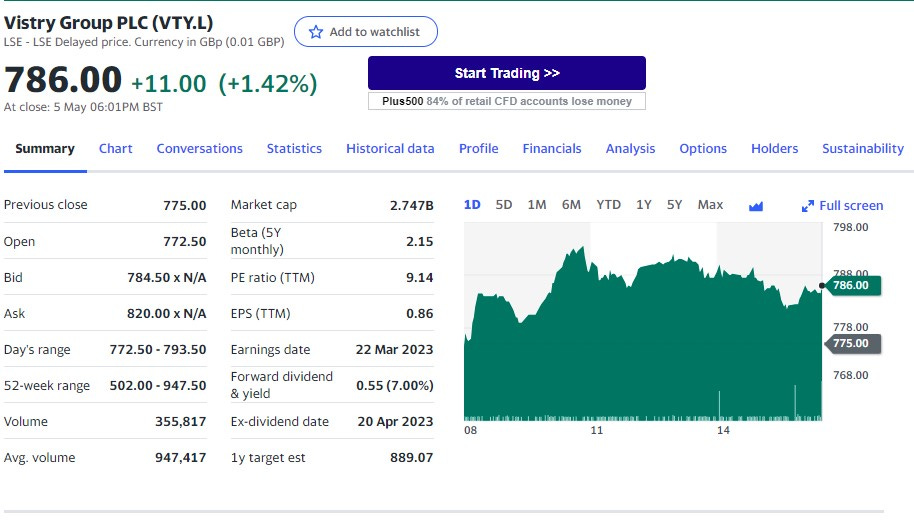
Task: Click the At close 5 May timestamp
Action: coord(83,107)
